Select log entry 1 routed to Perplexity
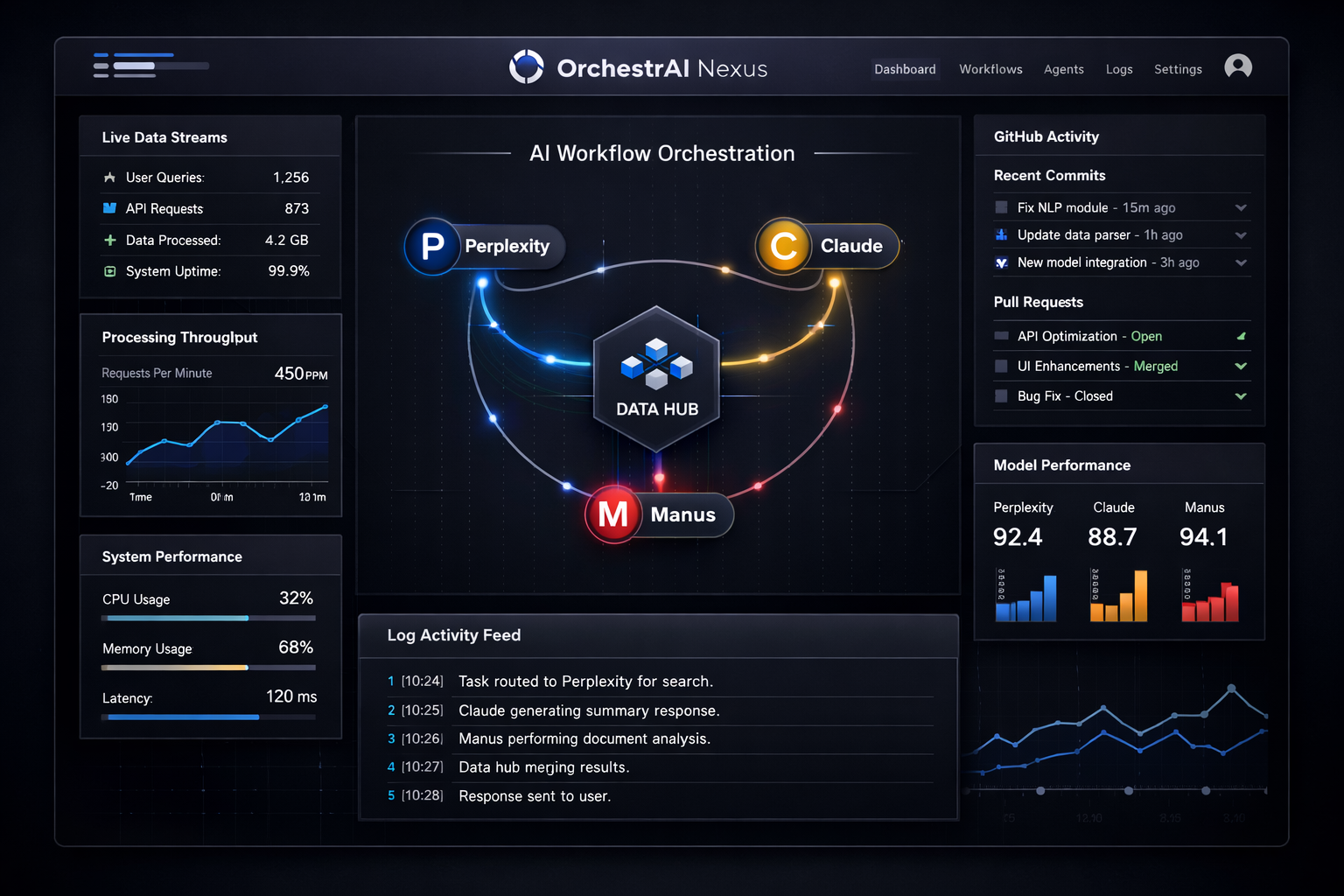The height and width of the screenshot is (896, 1344). (660, 682)
